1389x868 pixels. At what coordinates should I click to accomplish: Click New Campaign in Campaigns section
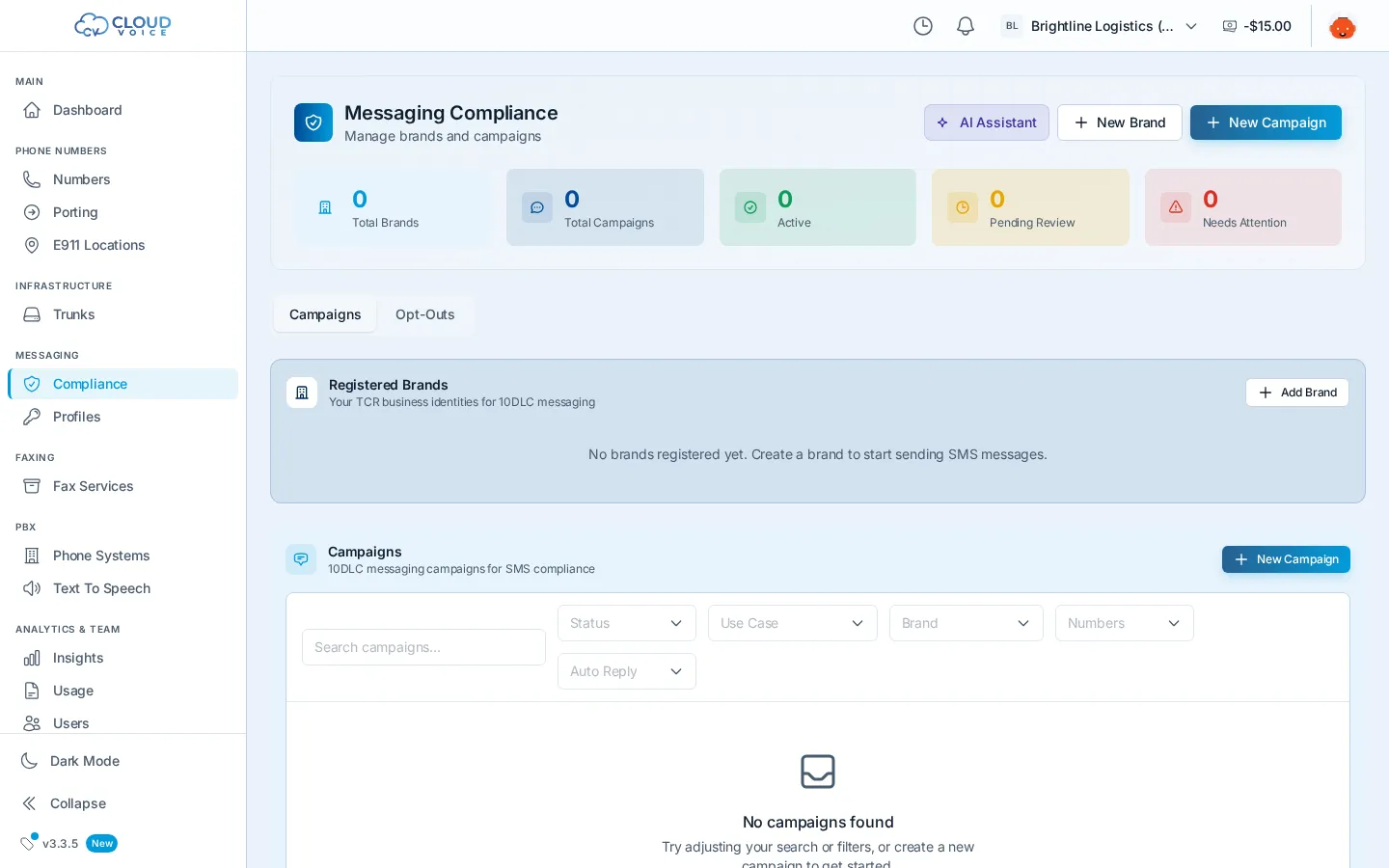1286,559
